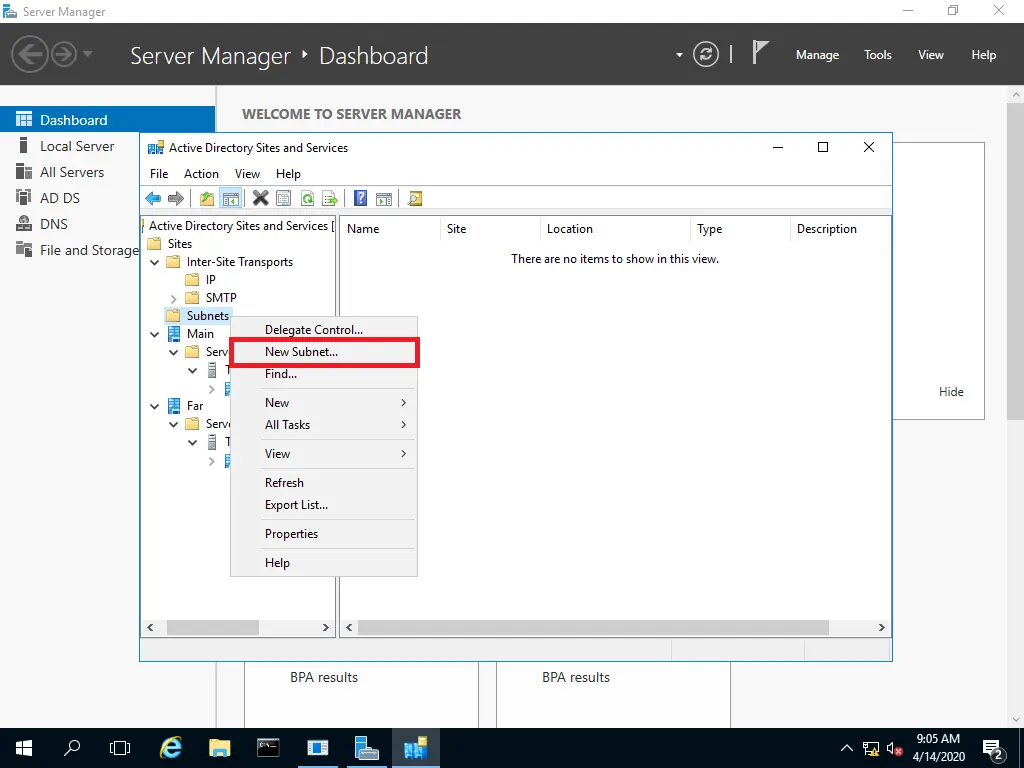Click the blue Back arrow in Sites and Services toolbar

[153, 198]
